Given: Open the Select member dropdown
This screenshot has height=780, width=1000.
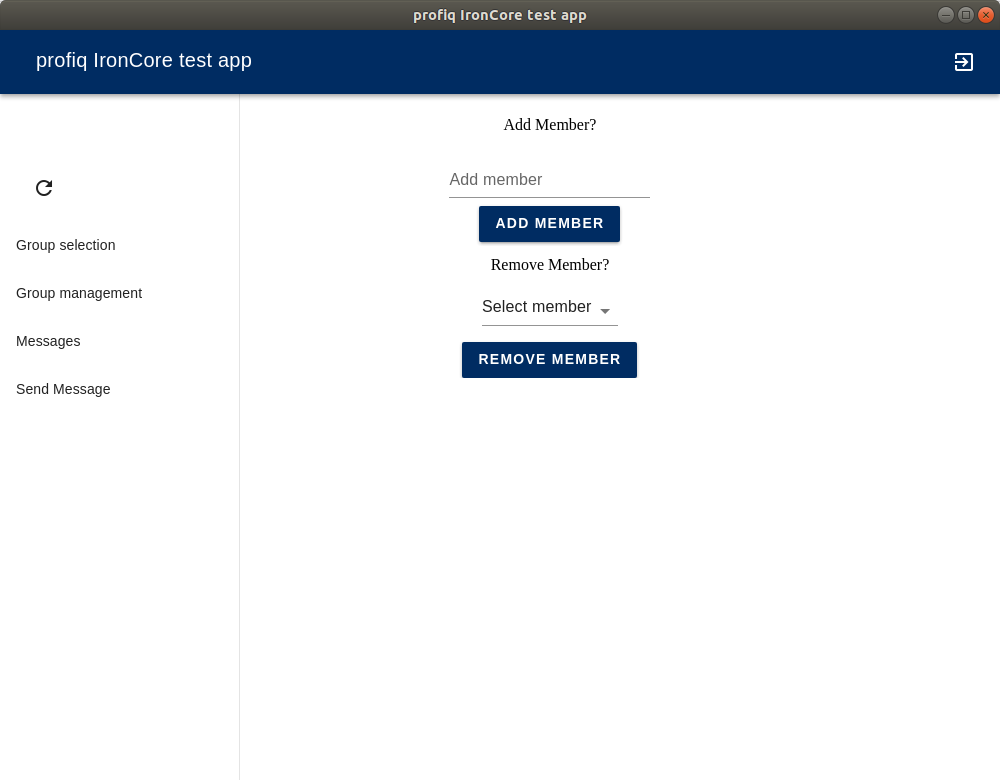Looking at the screenshot, I should click(x=549, y=307).
